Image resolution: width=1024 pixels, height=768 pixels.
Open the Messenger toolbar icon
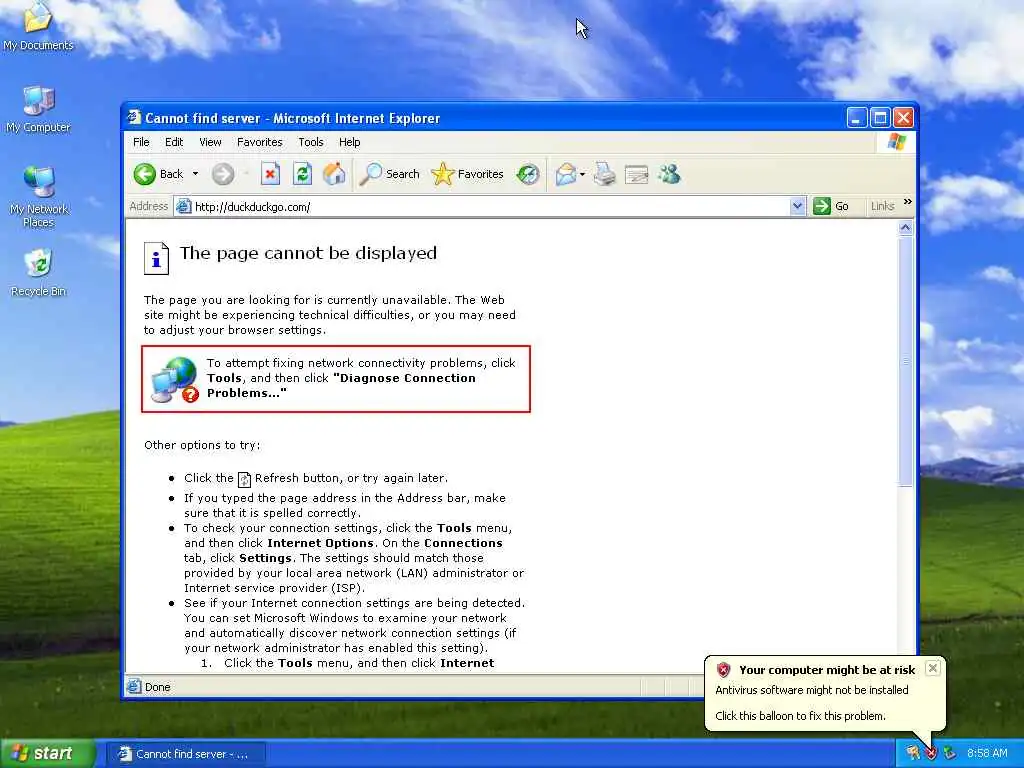pyautogui.click(x=670, y=174)
